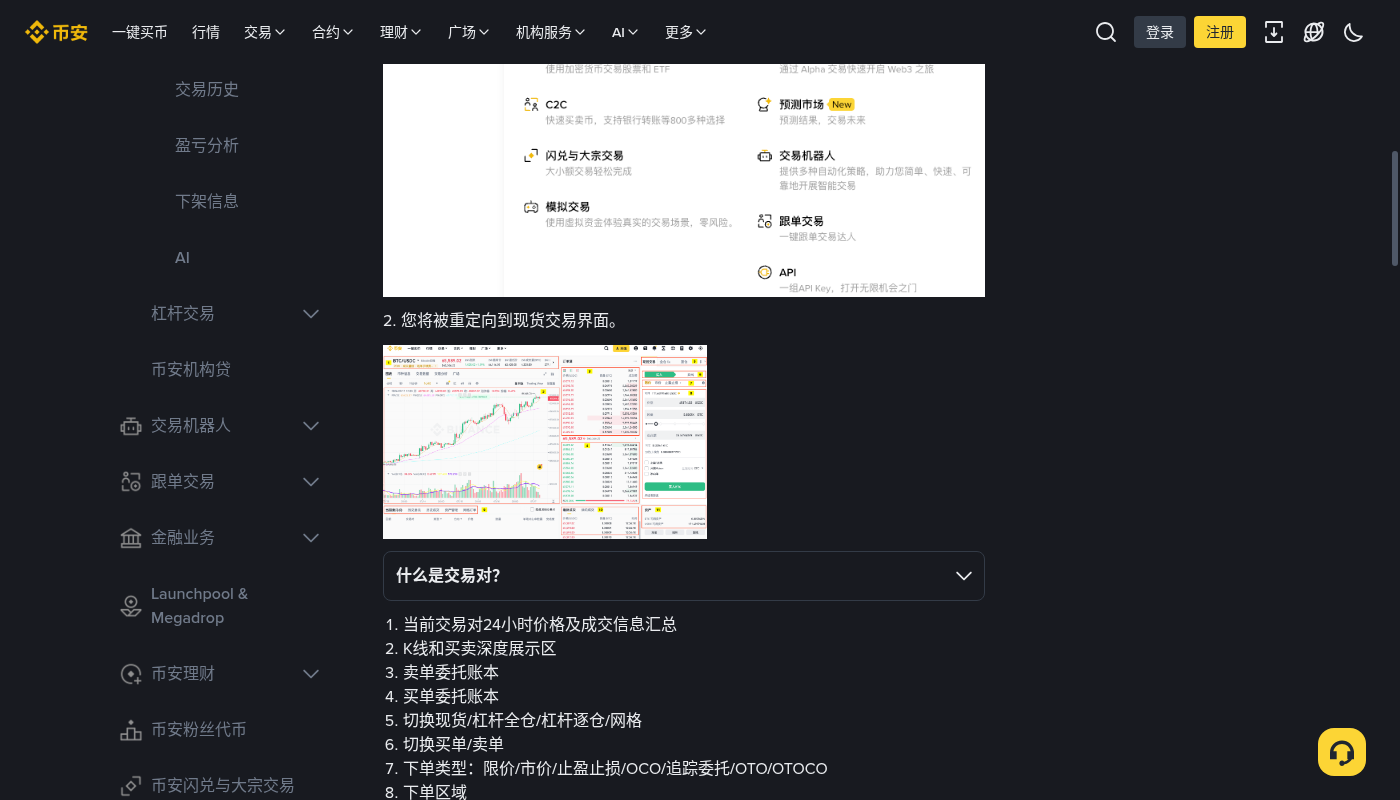Image resolution: width=1400 pixels, height=800 pixels.
Task: Click text 买单委托账本
Action: [x=451, y=697]
